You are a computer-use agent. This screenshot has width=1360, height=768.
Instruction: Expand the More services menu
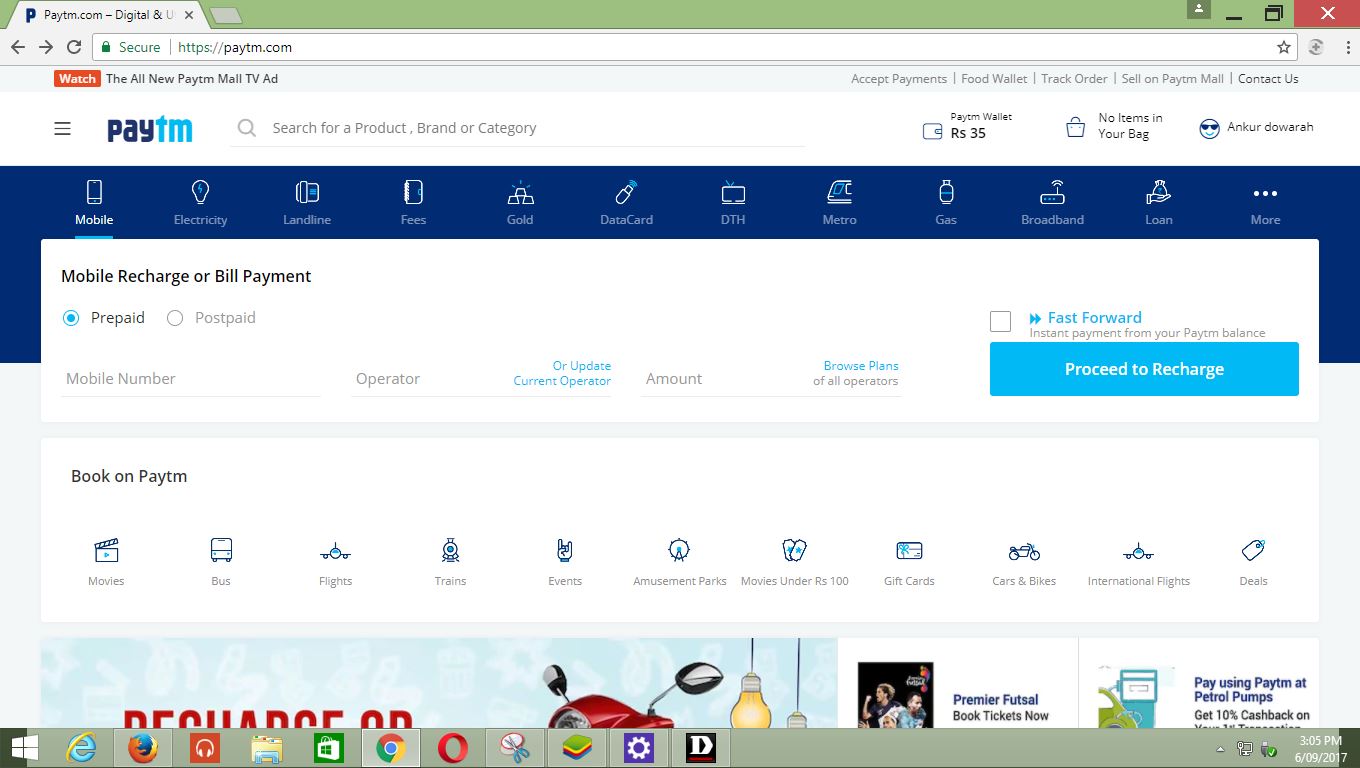pyautogui.click(x=1265, y=203)
